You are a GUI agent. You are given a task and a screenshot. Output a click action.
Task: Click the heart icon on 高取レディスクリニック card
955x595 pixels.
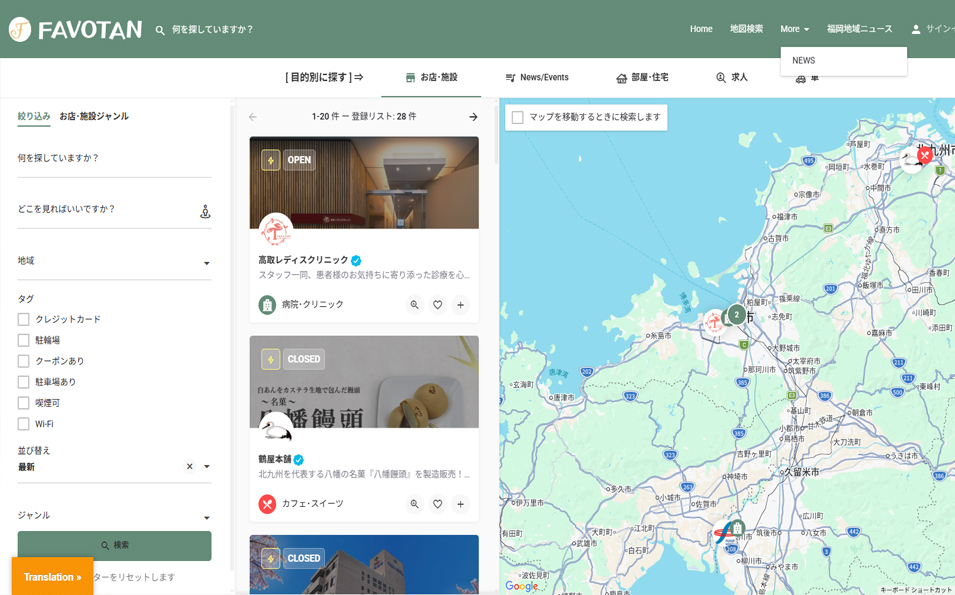pos(437,305)
